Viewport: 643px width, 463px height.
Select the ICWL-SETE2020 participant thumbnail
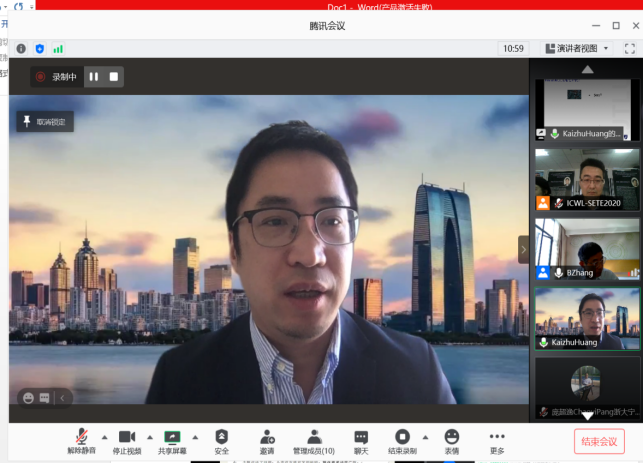[x=587, y=179]
